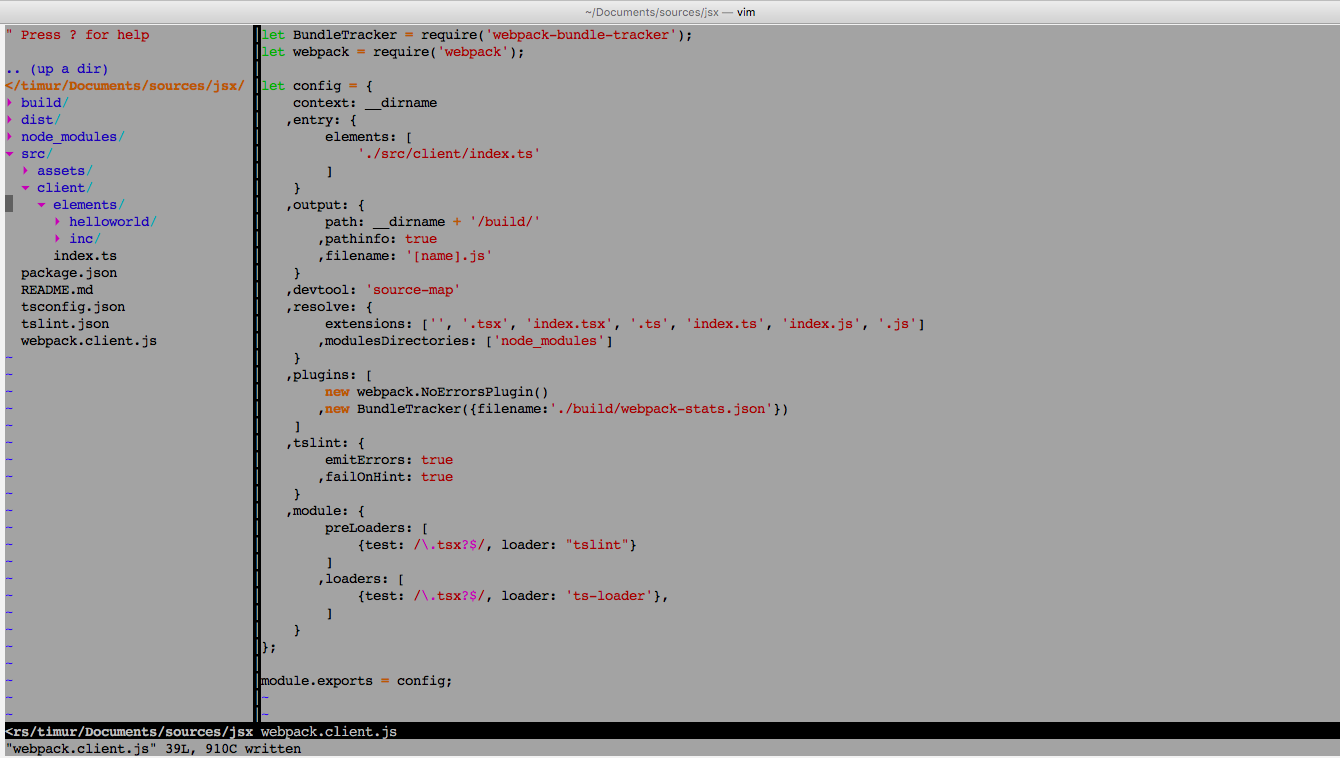This screenshot has width=1340, height=758.
Task: Click the '39L, 910C written' message
Action: [x=233, y=749]
